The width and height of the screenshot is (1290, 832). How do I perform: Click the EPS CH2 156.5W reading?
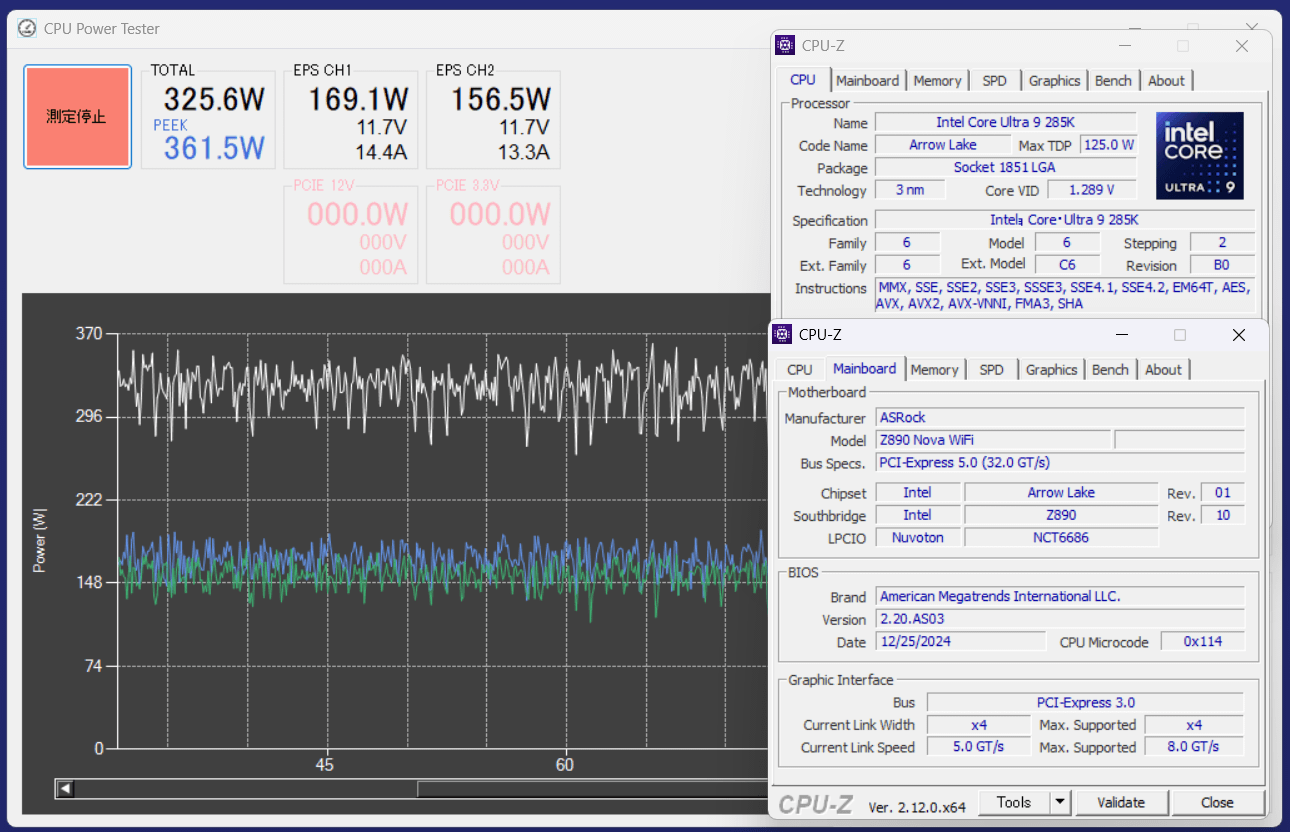tap(501, 99)
